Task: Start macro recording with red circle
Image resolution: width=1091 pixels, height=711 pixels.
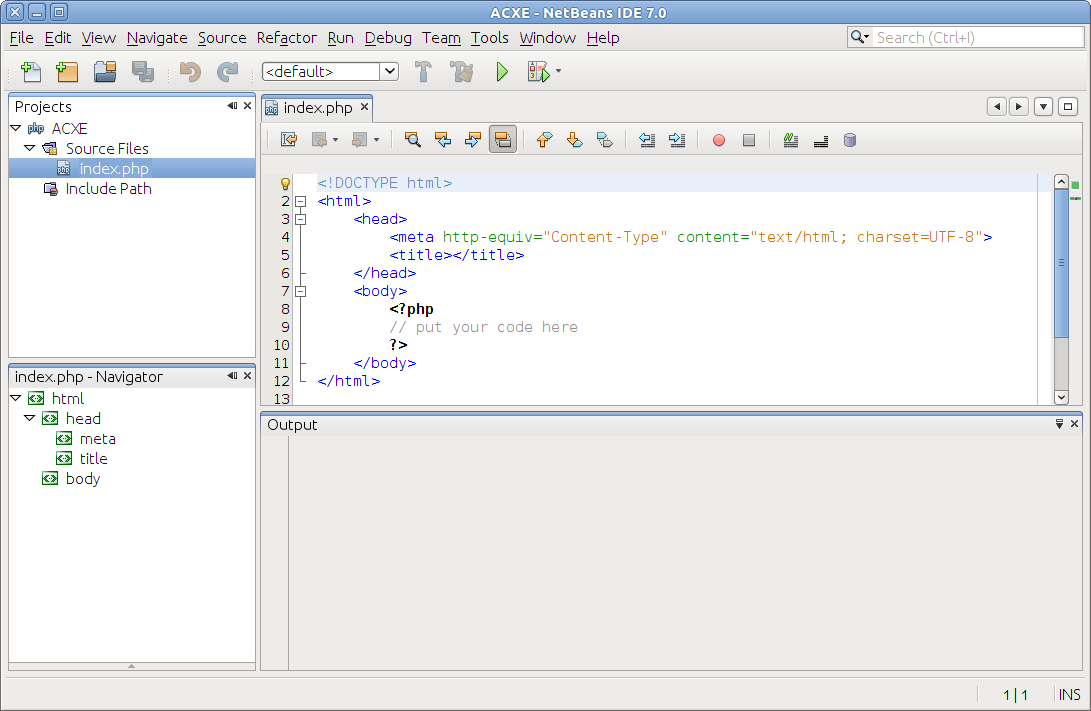Action: 718,140
